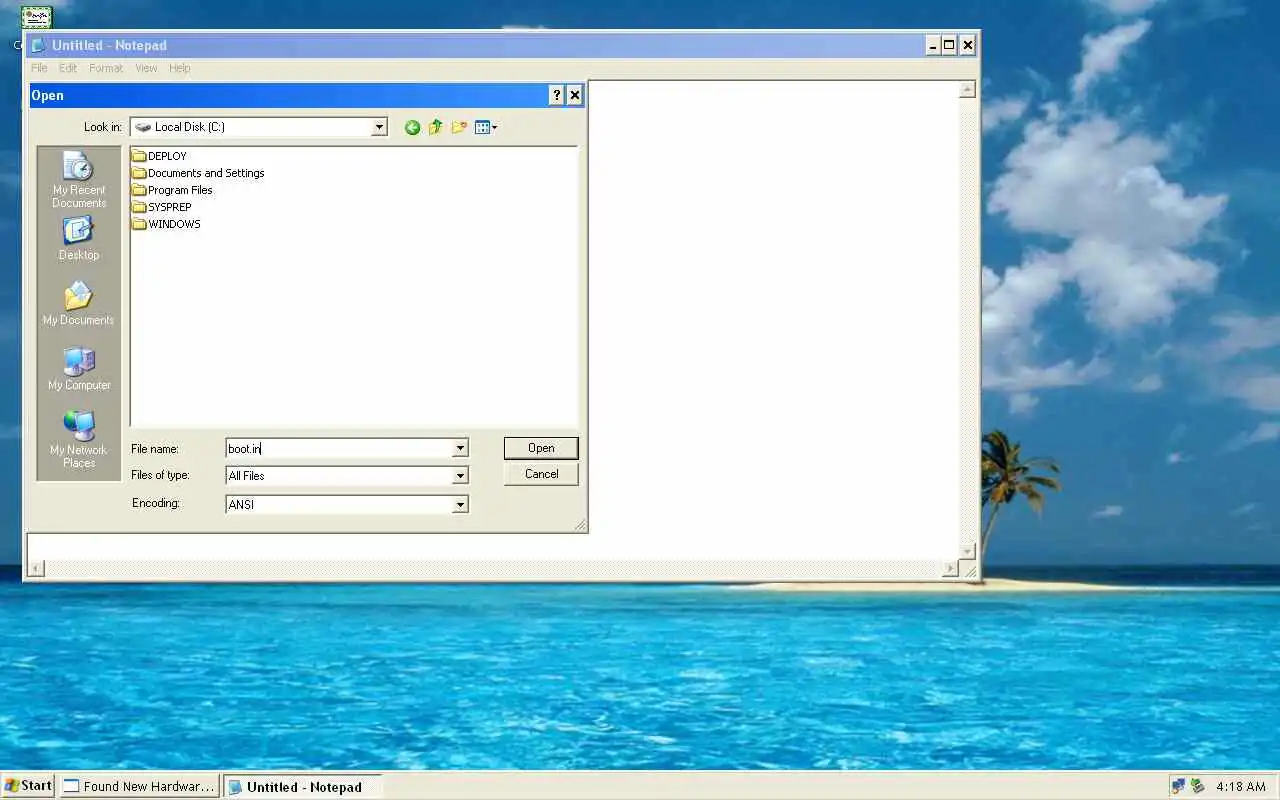This screenshot has height=800, width=1280.
Task: Minimize the Notepad window
Action: coord(932,45)
